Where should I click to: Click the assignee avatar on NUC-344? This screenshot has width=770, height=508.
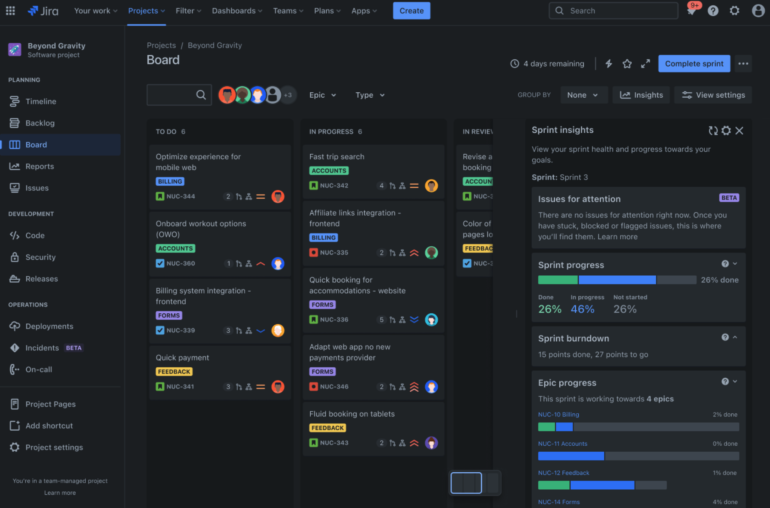(x=278, y=197)
